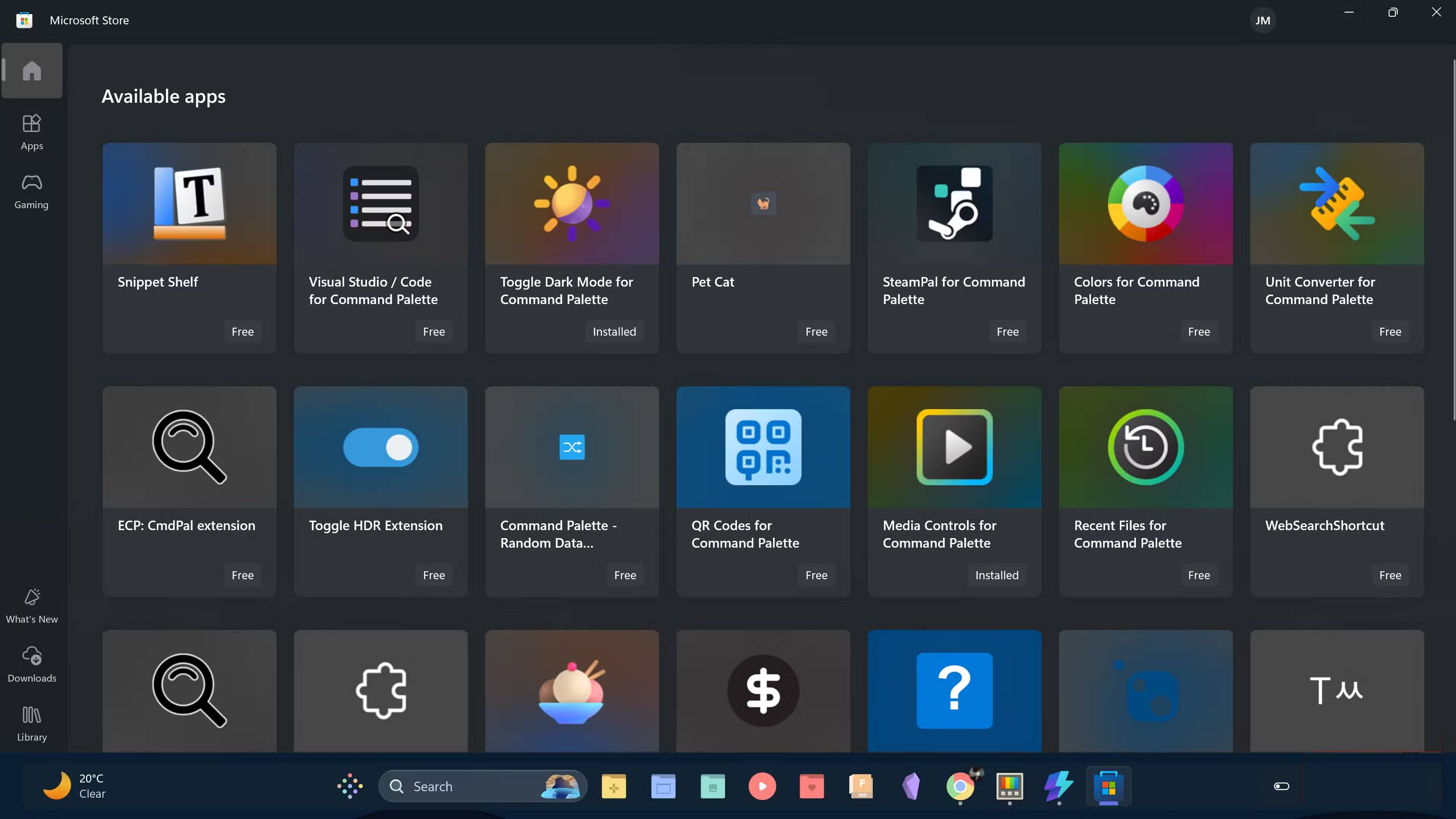Image resolution: width=1456 pixels, height=819 pixels.
Task: Click the Microsoft Store logo in the title bar
Action: [x=24, y=20]
